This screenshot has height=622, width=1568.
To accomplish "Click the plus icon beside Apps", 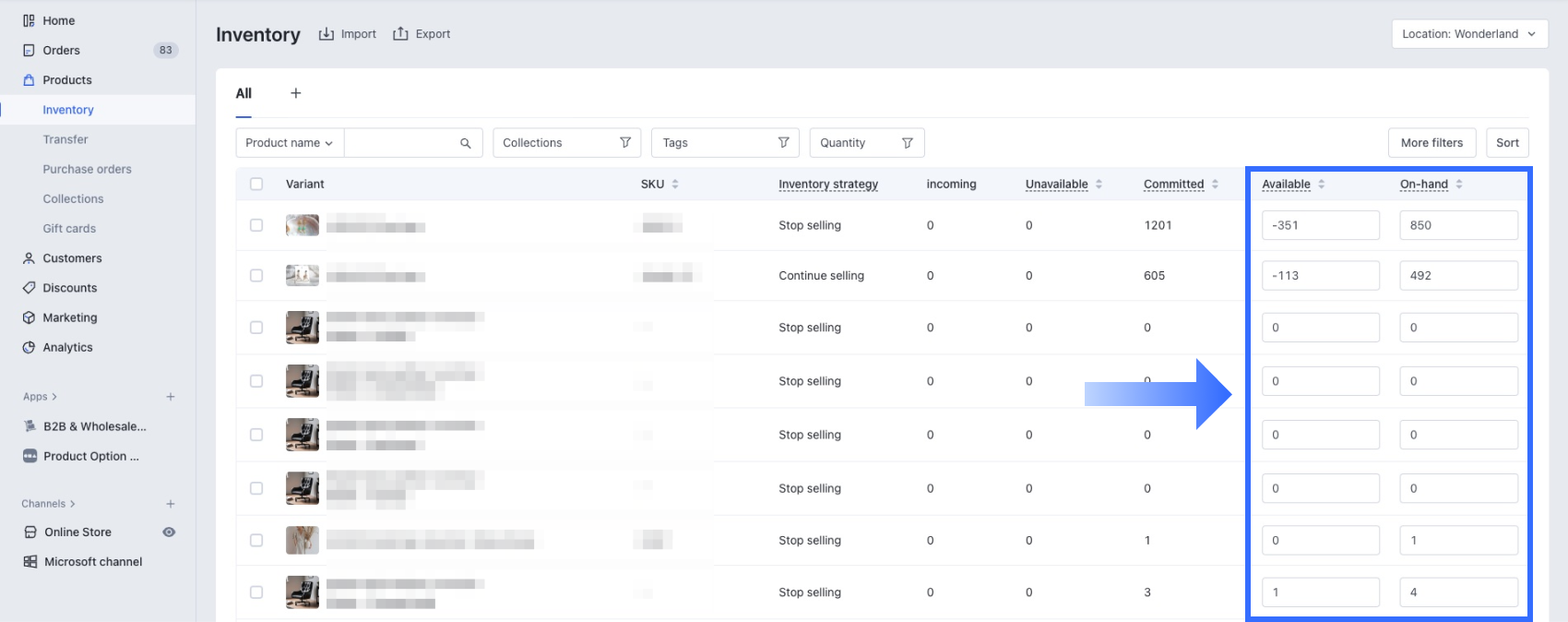I will click(x=171, y=397).
